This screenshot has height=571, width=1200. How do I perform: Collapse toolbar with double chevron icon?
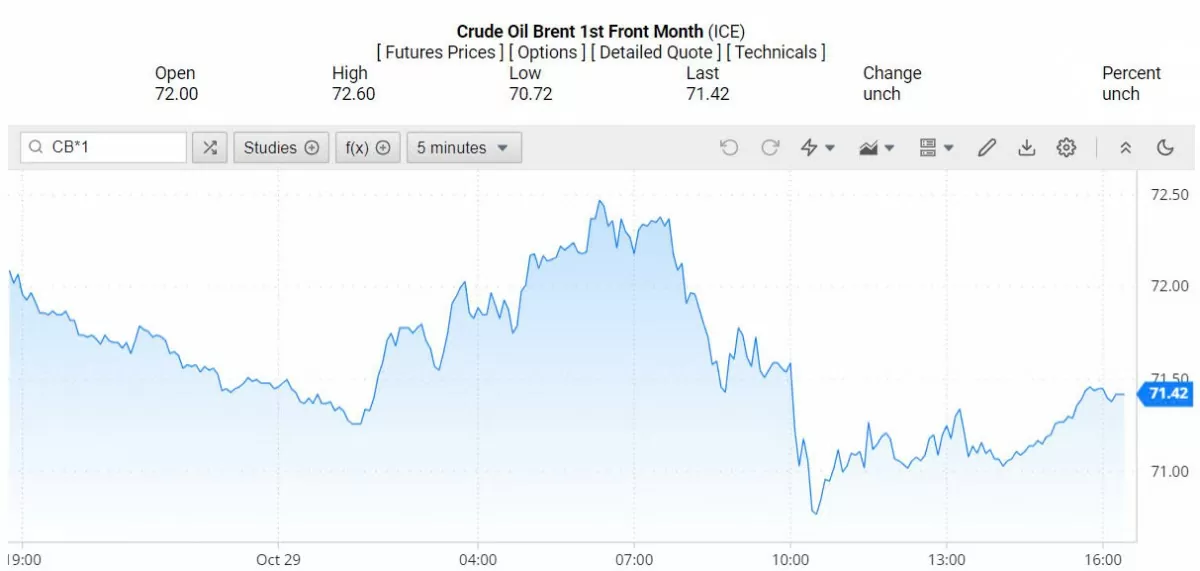point(1125,148)
